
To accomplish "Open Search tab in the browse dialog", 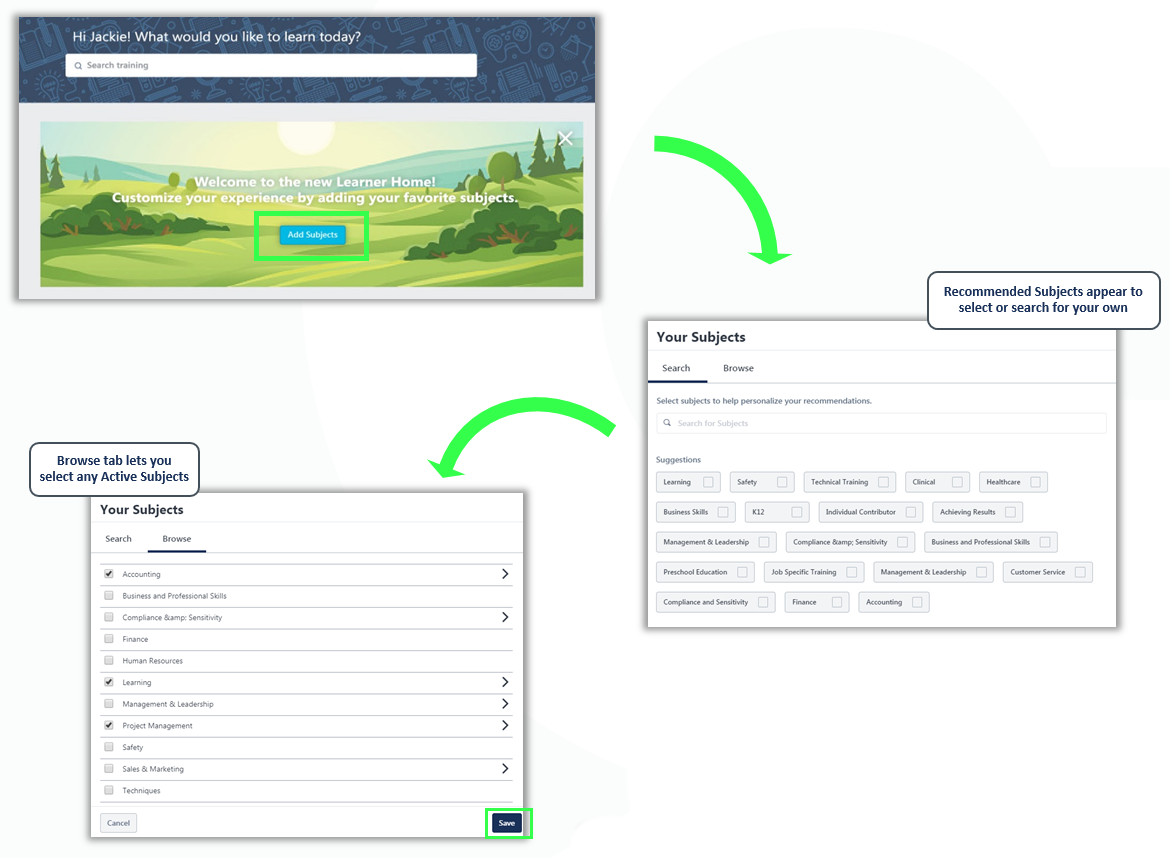I will pyautogui.click(x=118, y=539).
